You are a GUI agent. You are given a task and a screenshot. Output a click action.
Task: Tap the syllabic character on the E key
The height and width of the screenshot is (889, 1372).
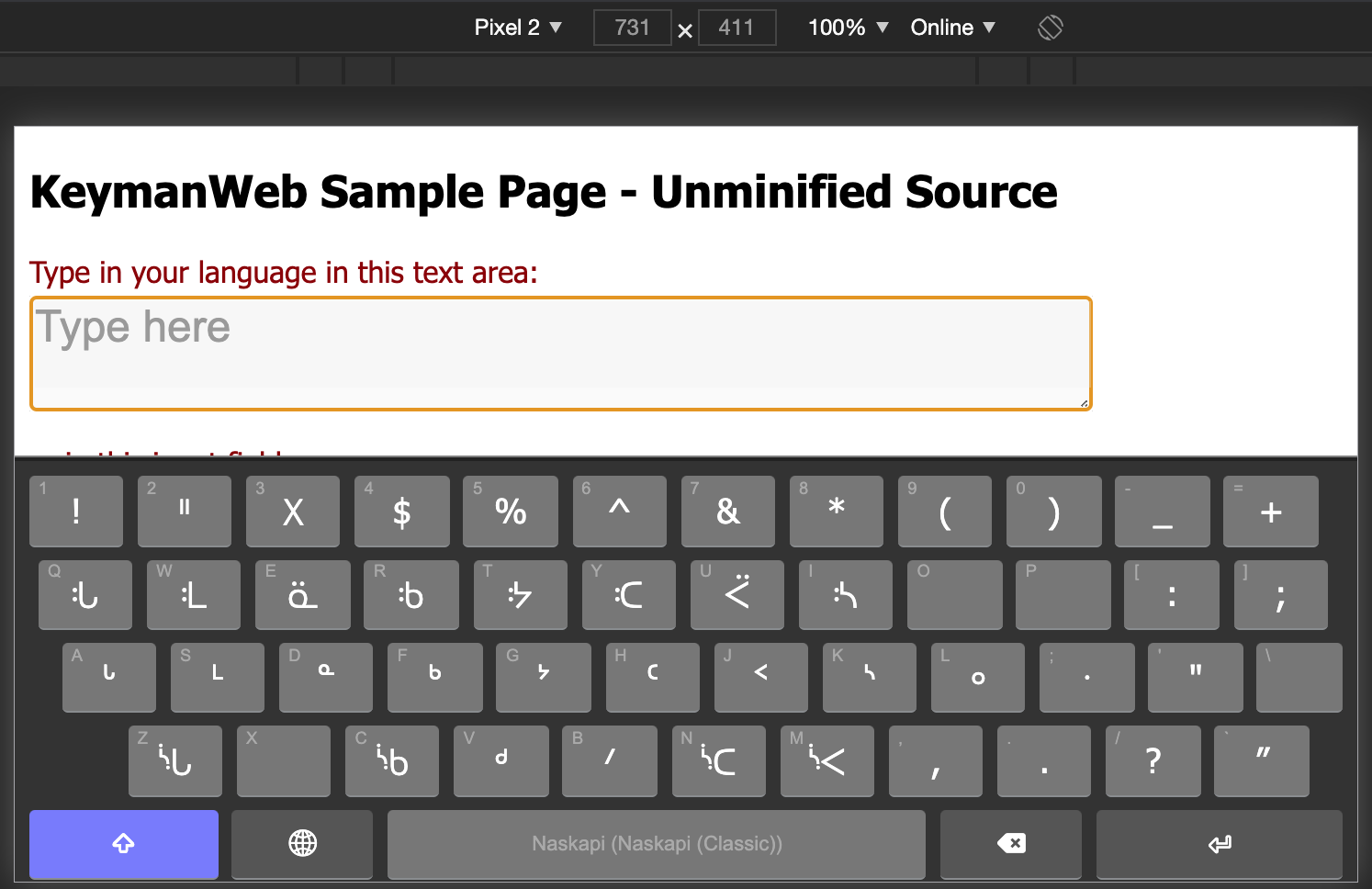[x=302, y=595]
